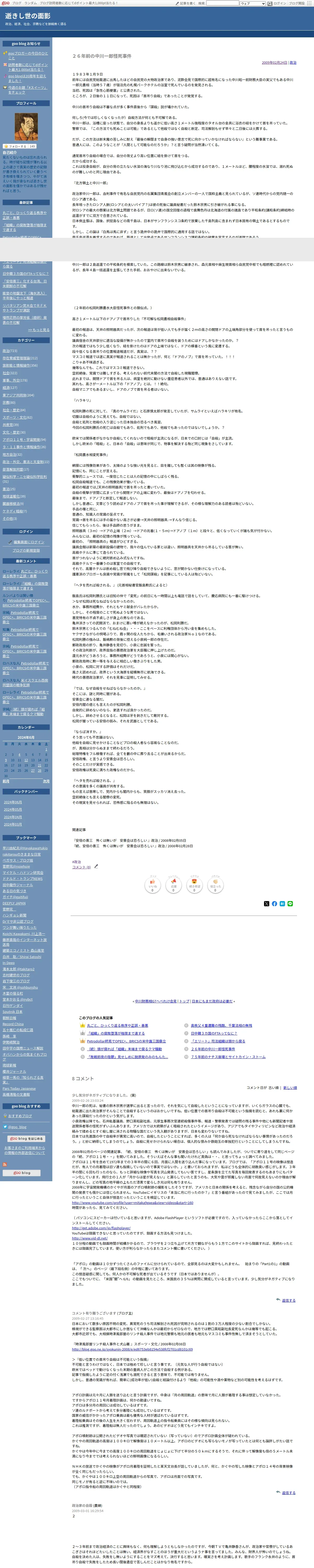The width and height of the screenshot is (314, 1568).
Task: Open the ケネディ暗殺 category link
Action: 13,511
